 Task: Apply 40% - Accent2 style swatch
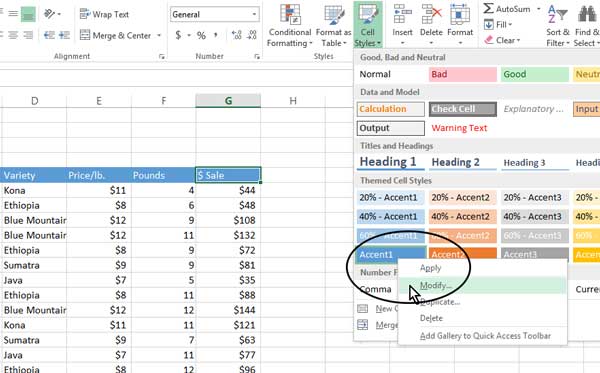463,217
